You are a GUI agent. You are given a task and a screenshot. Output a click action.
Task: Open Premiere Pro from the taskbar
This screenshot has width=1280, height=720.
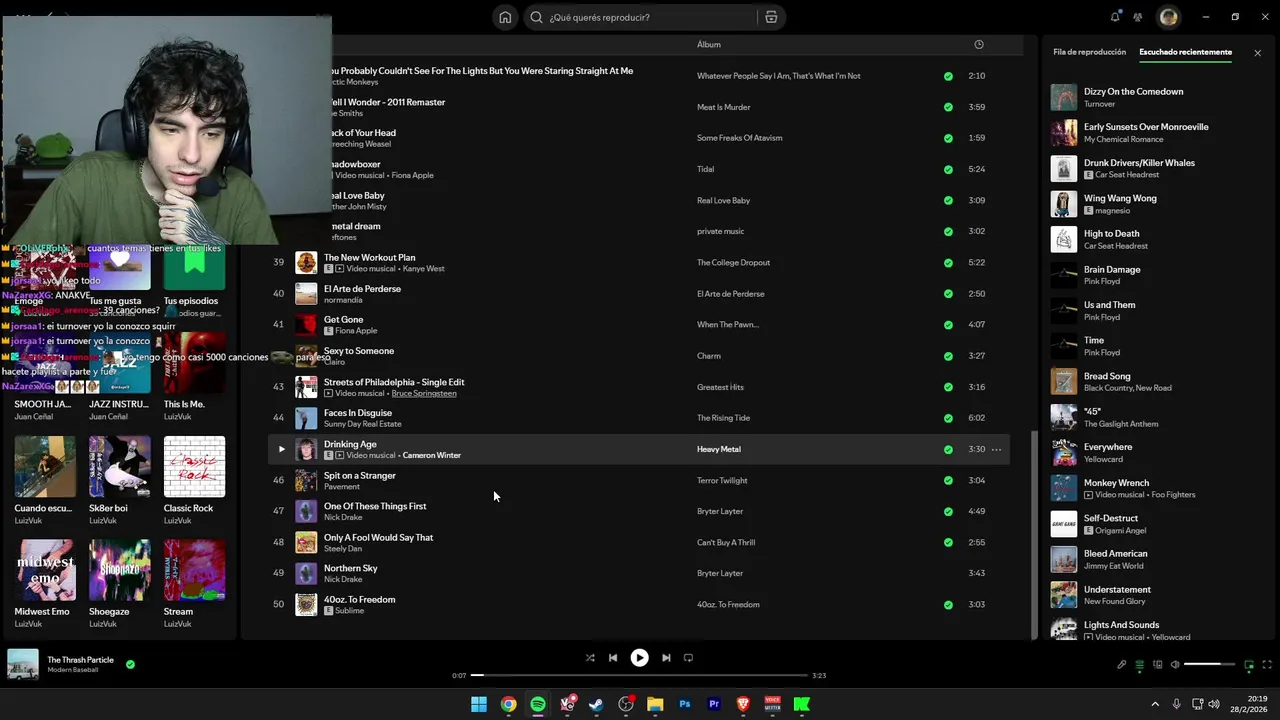714,704
